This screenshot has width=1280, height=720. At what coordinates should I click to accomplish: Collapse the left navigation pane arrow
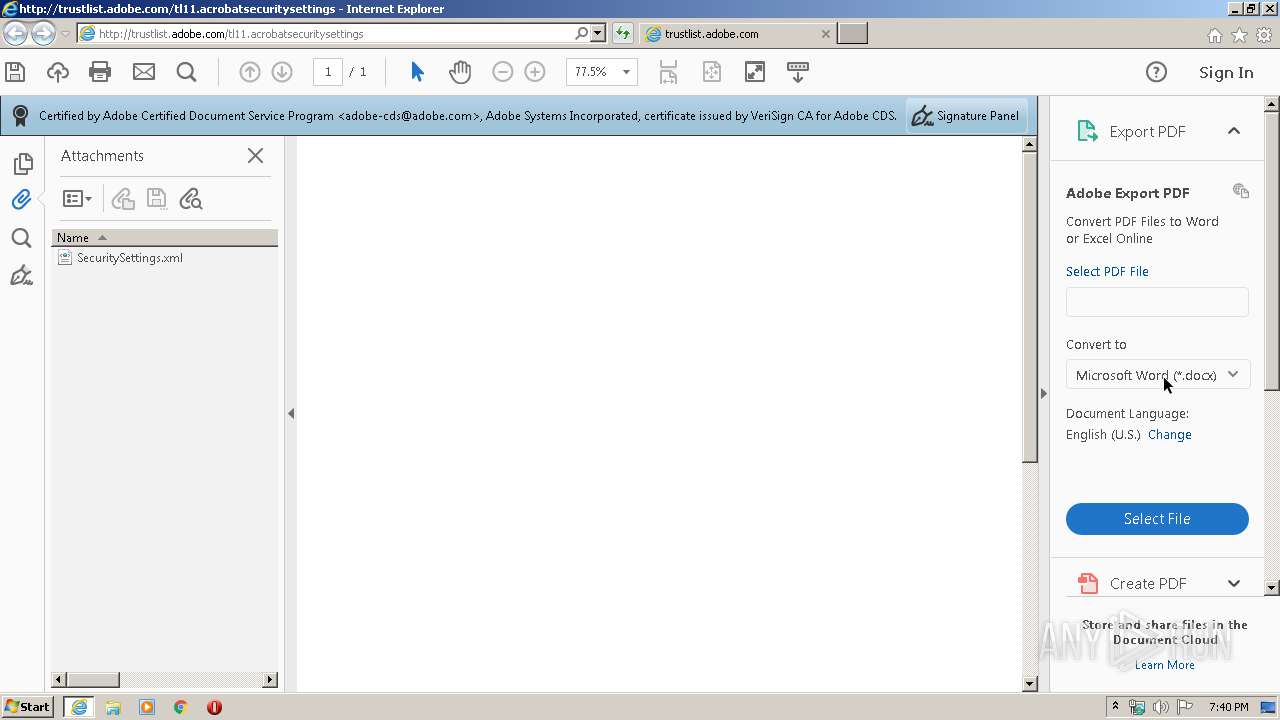point(291,413)
